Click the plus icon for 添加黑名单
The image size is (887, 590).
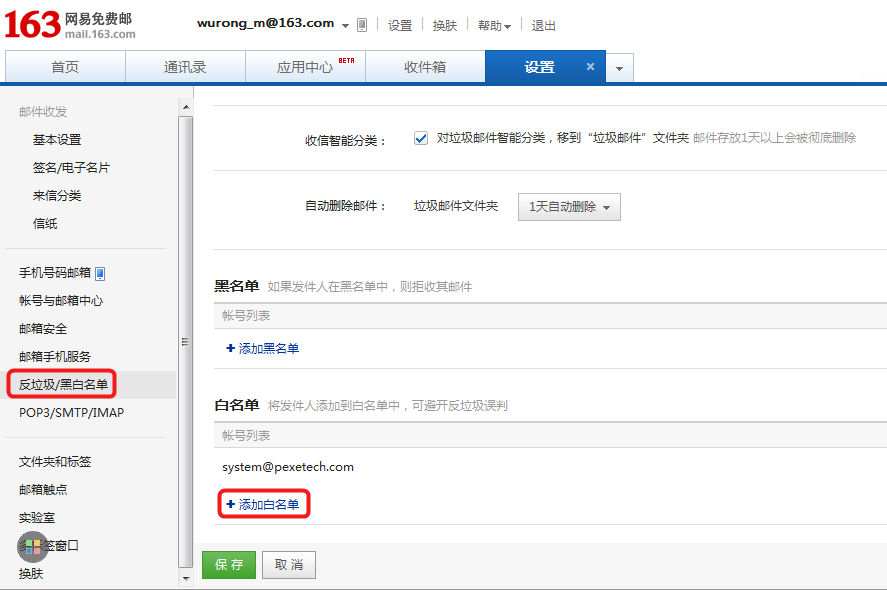[x=230, y=348]
